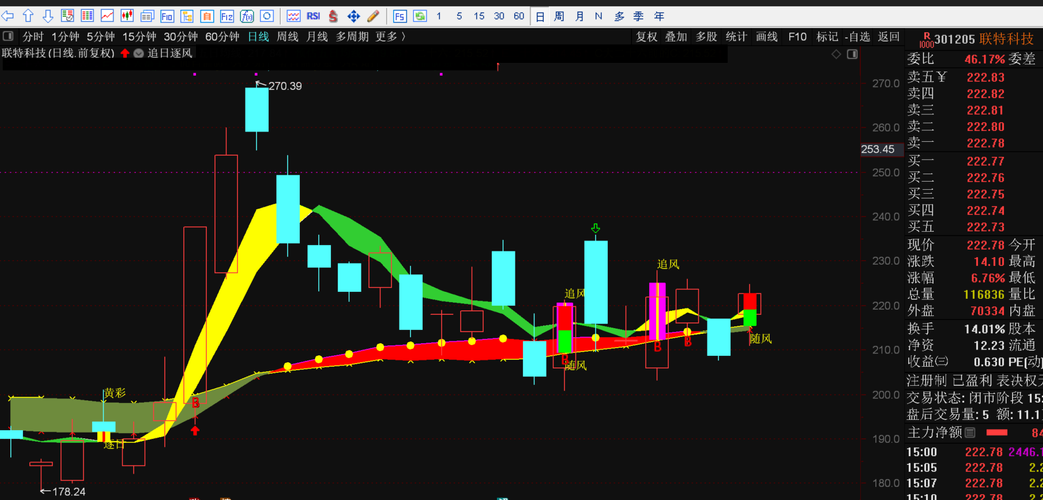Click the 叠加 overlay button
1043x500 pixels.
[x=676, y=37]
